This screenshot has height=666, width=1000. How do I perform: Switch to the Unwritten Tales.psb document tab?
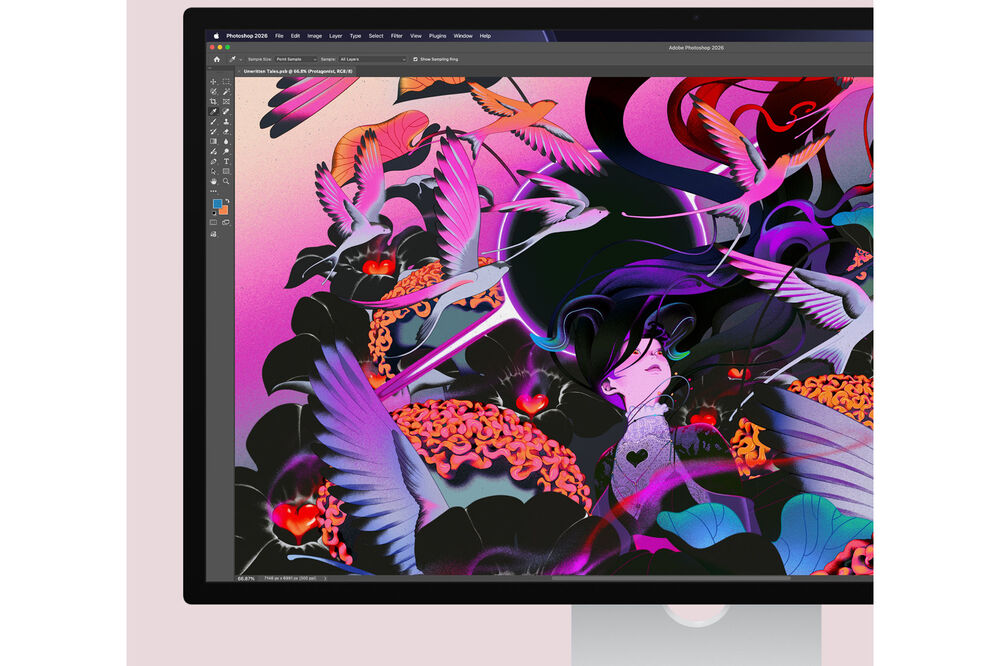point(298,71)
